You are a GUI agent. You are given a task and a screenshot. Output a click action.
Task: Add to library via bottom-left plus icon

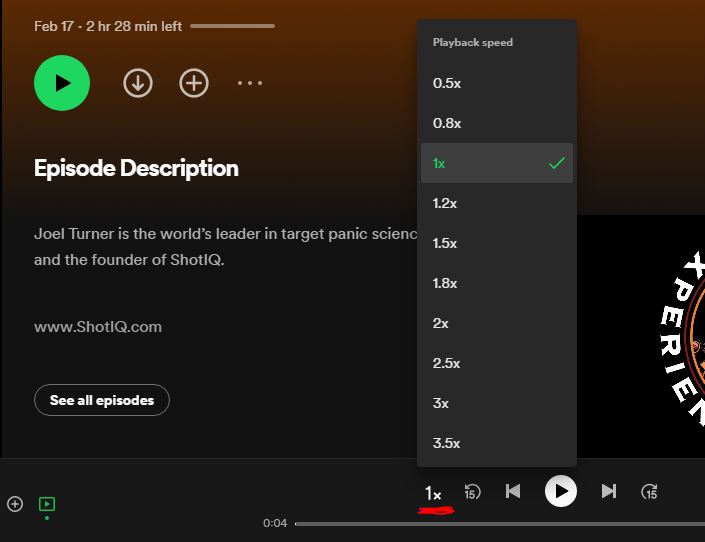tap(15, 504)
